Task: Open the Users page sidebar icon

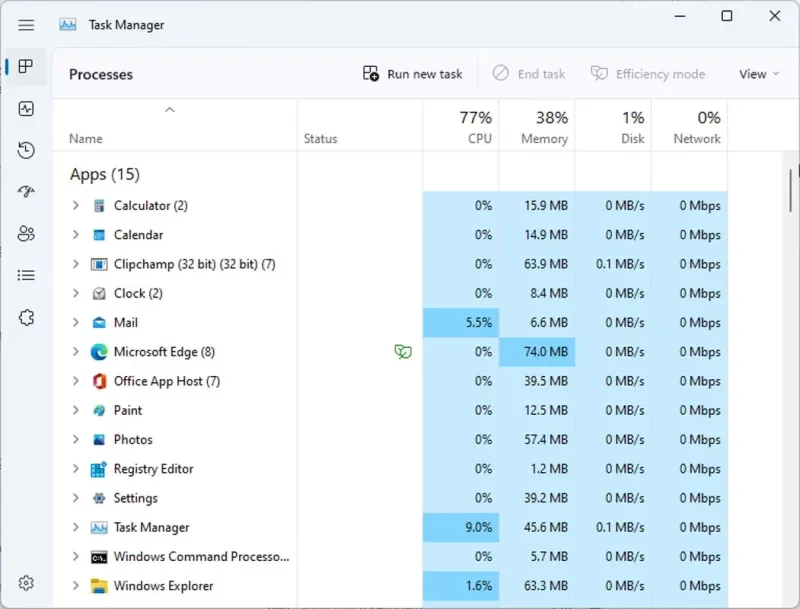Action: (26, 234)
